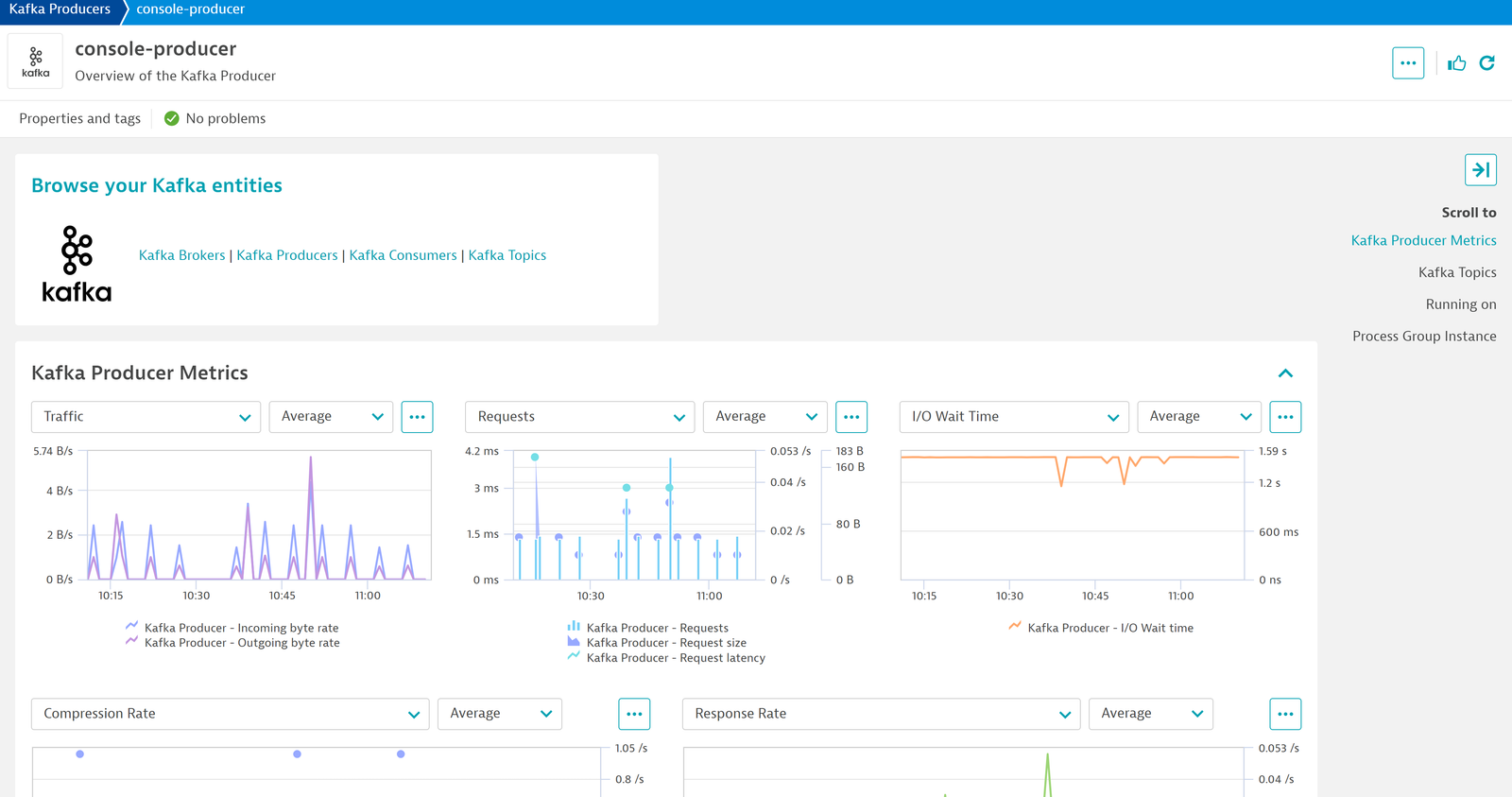Click the Kafka logo icon beside console-producer title

click(x=35, y=61)
